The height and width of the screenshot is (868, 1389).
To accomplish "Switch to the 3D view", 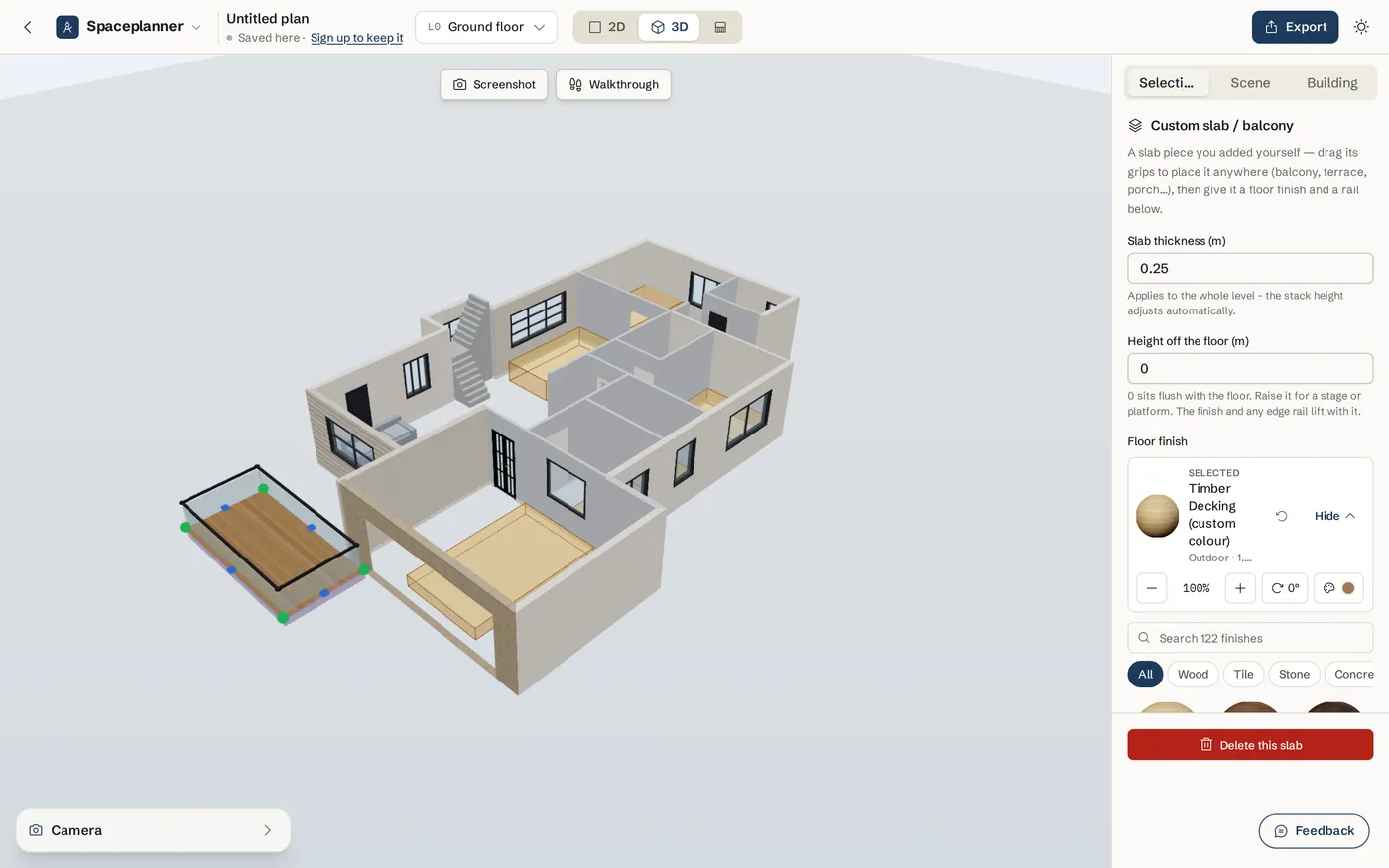I will click(670, 27).
